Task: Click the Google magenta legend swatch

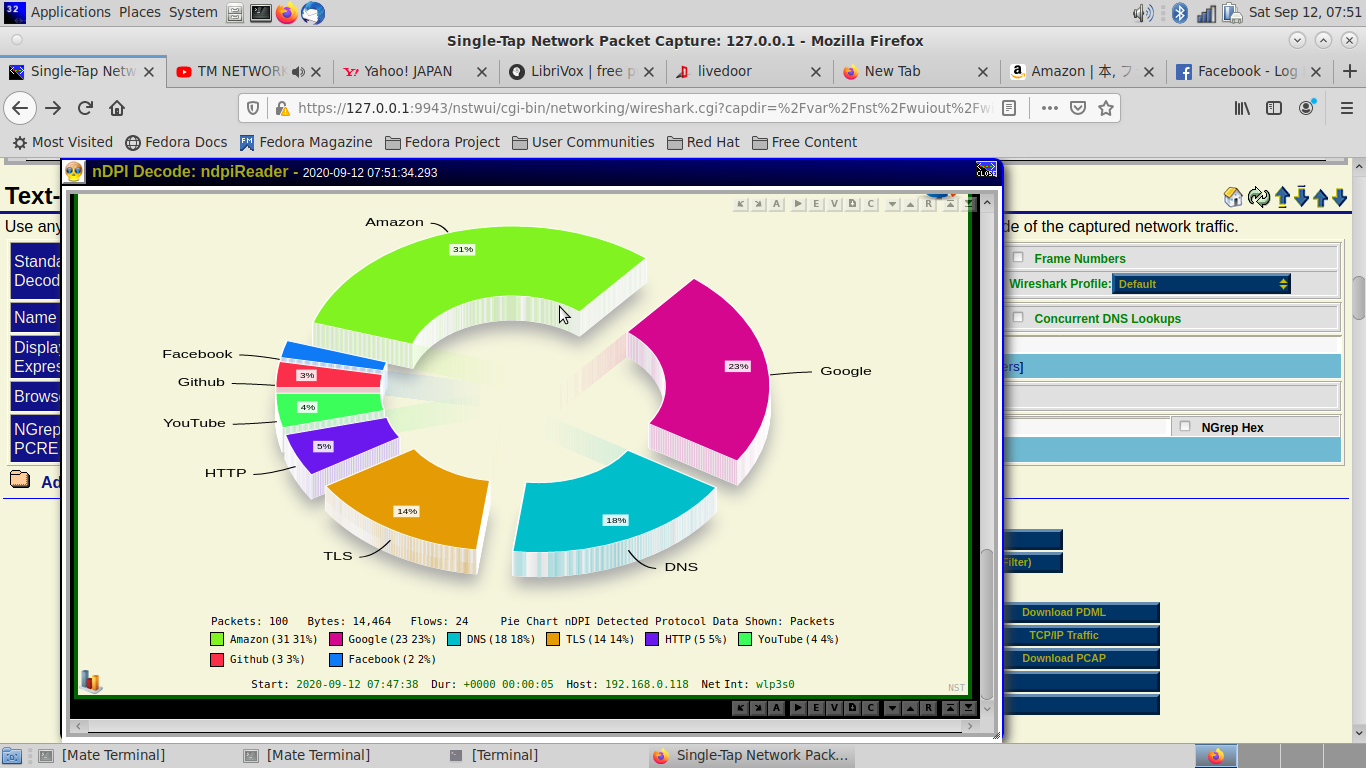Action: (336, 639)
